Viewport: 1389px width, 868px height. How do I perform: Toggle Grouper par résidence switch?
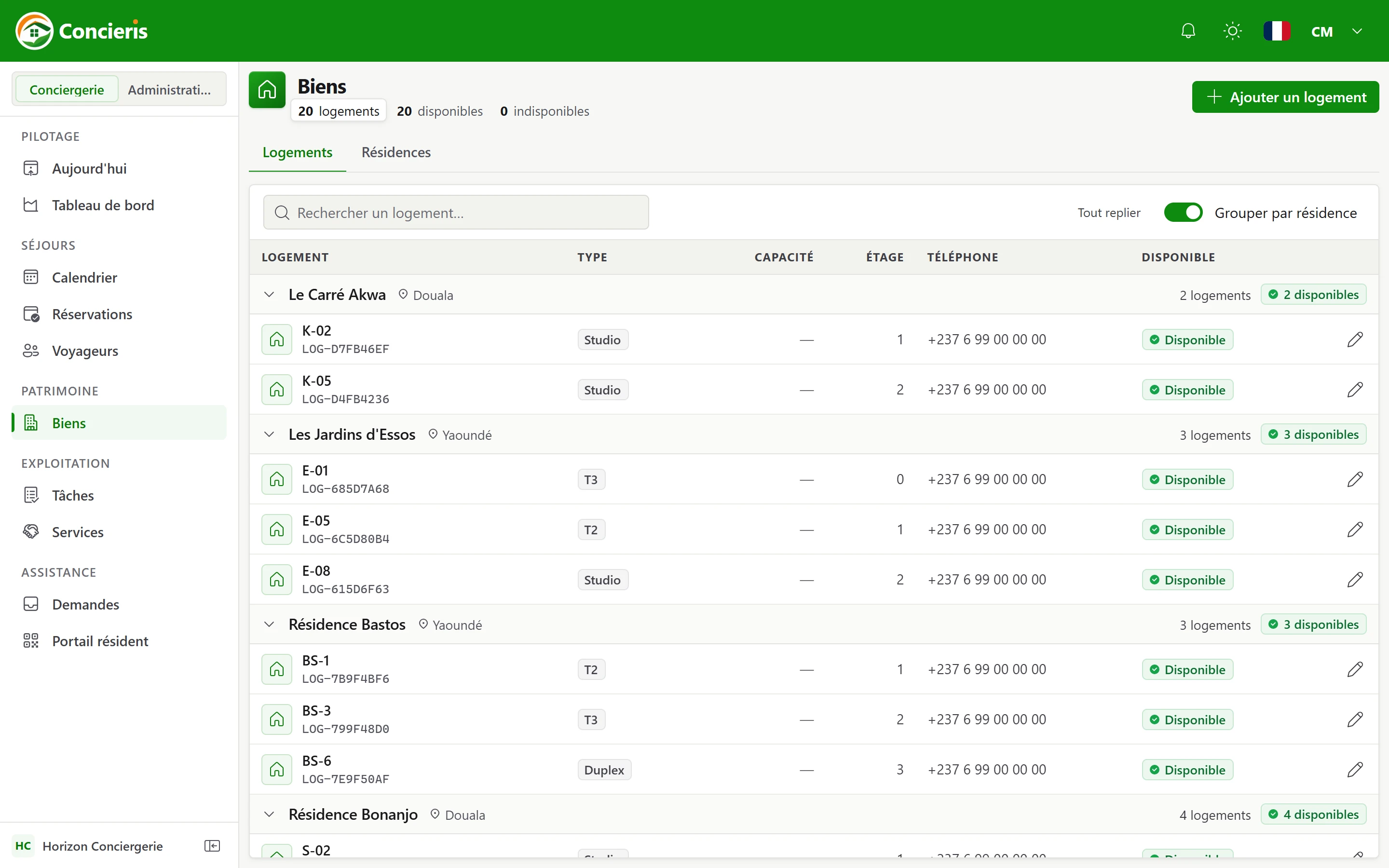pos(1183,212)
